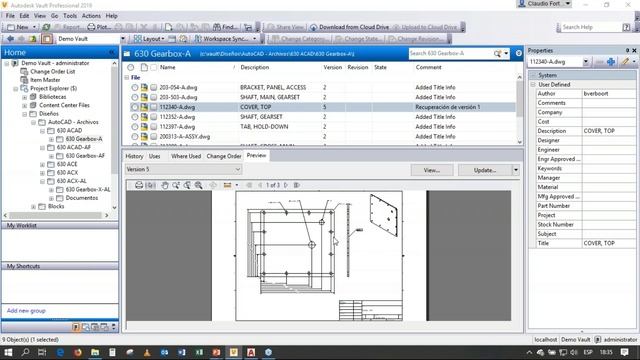Viewport: 640px width, 360px height.
Task: Click the drawing preview thumbnail
Action: [x=319, y=256]
